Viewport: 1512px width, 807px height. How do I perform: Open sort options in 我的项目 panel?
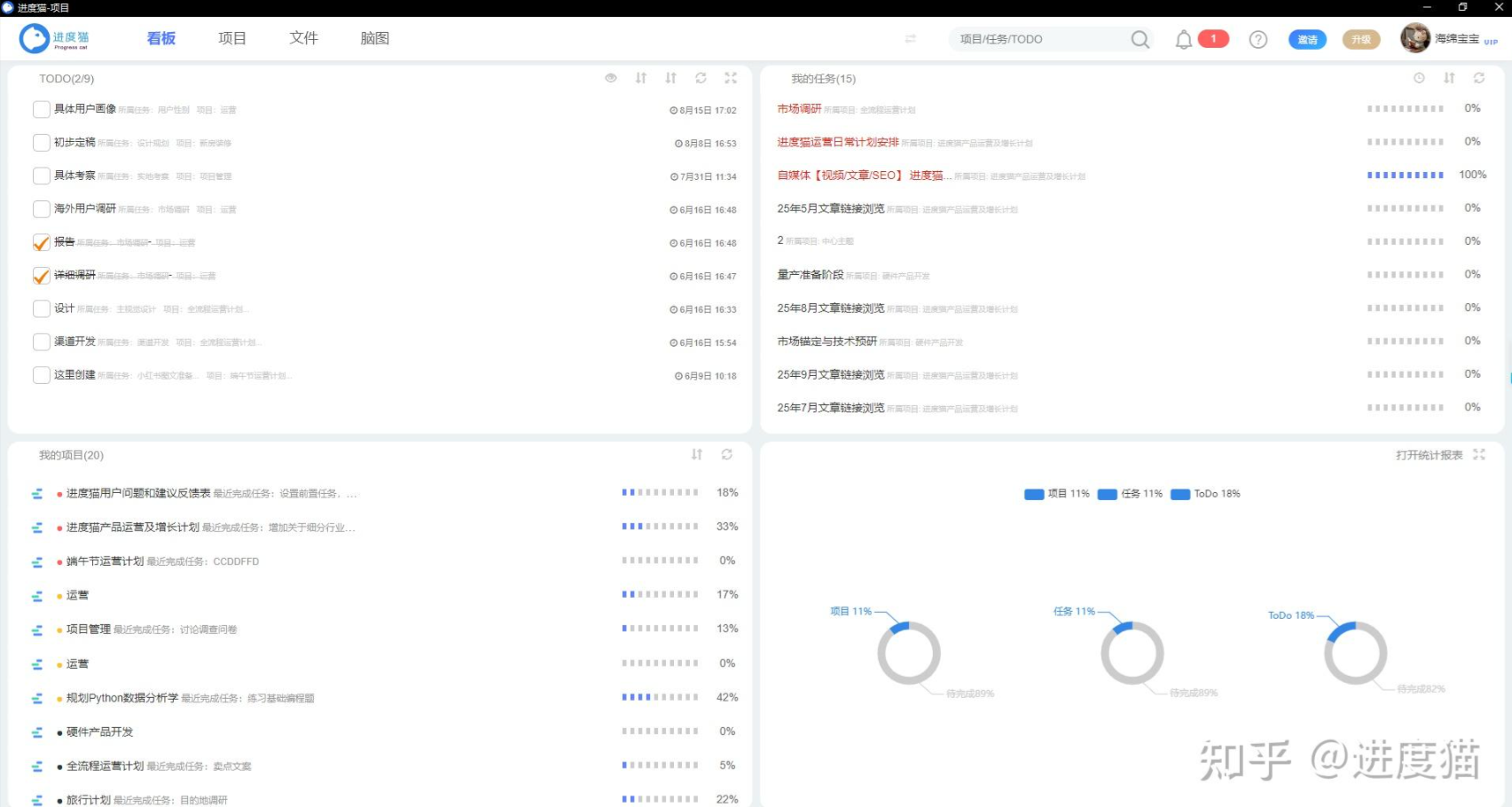tap(697, 454)
